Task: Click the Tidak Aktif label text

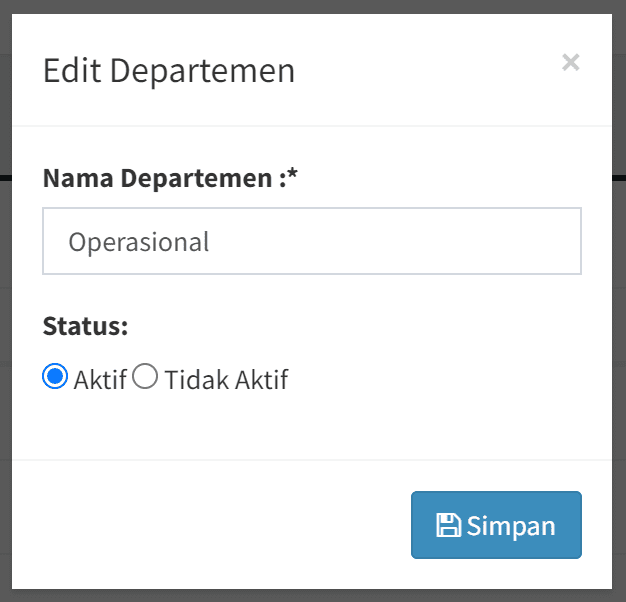Action: tap(226, 380)
